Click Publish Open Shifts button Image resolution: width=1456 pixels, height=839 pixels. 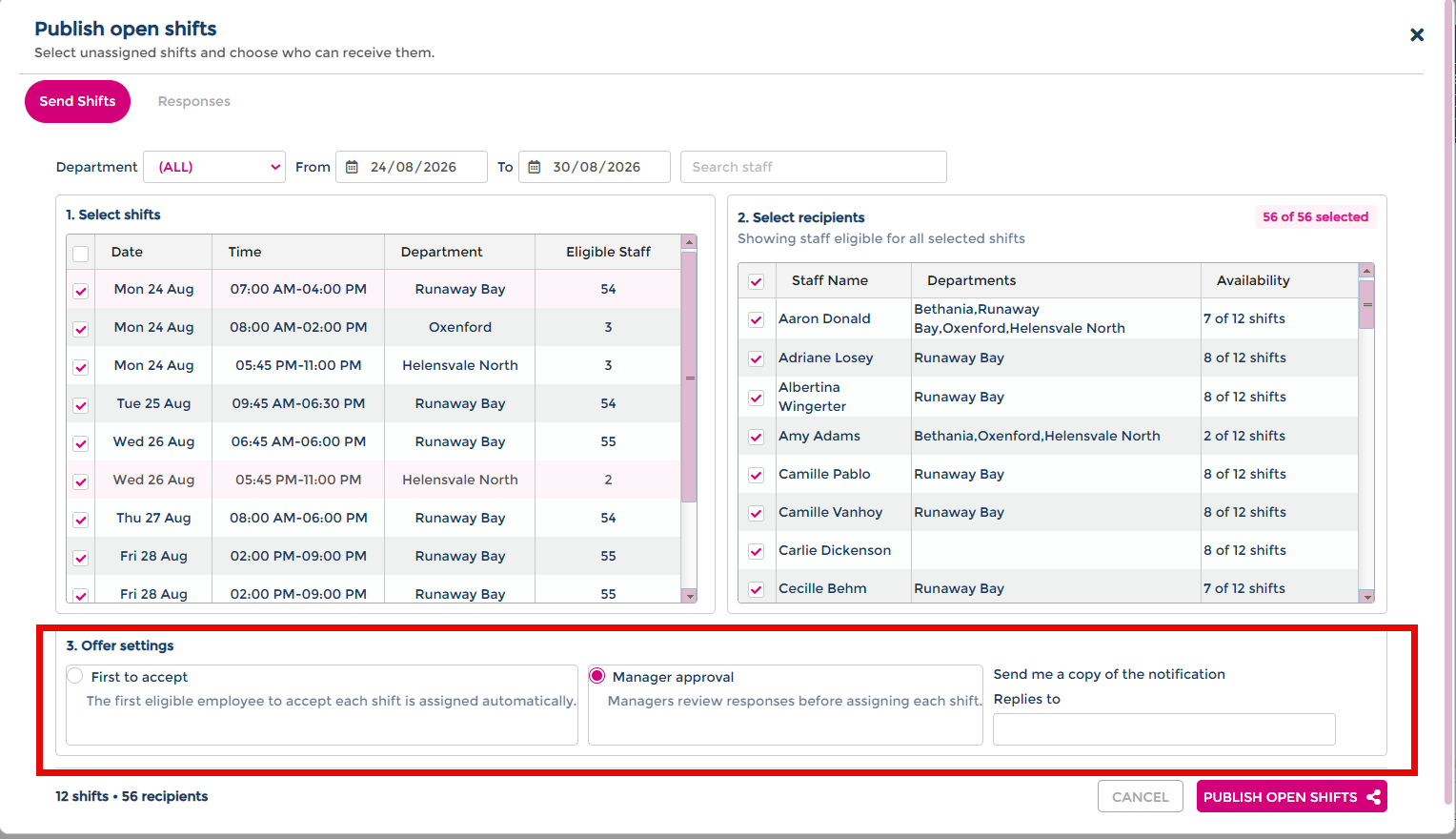tap(1292, 797)
